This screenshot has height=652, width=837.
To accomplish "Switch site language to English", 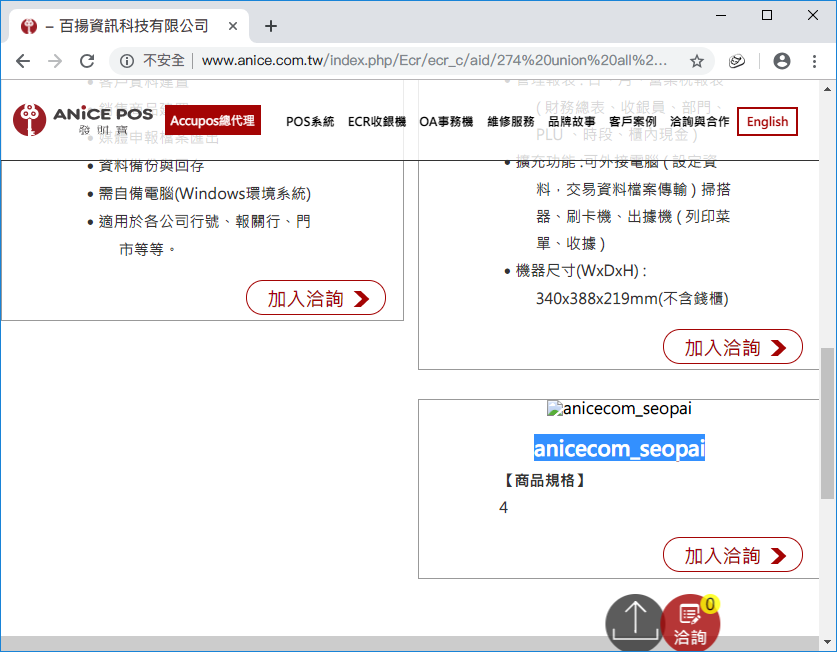I will tap(767, 121).
